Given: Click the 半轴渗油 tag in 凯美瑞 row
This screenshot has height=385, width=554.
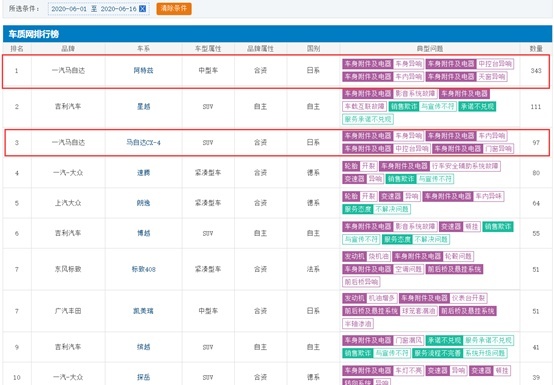Looking at the screenshot, I should pyautogui.click(x=358, y=324).
